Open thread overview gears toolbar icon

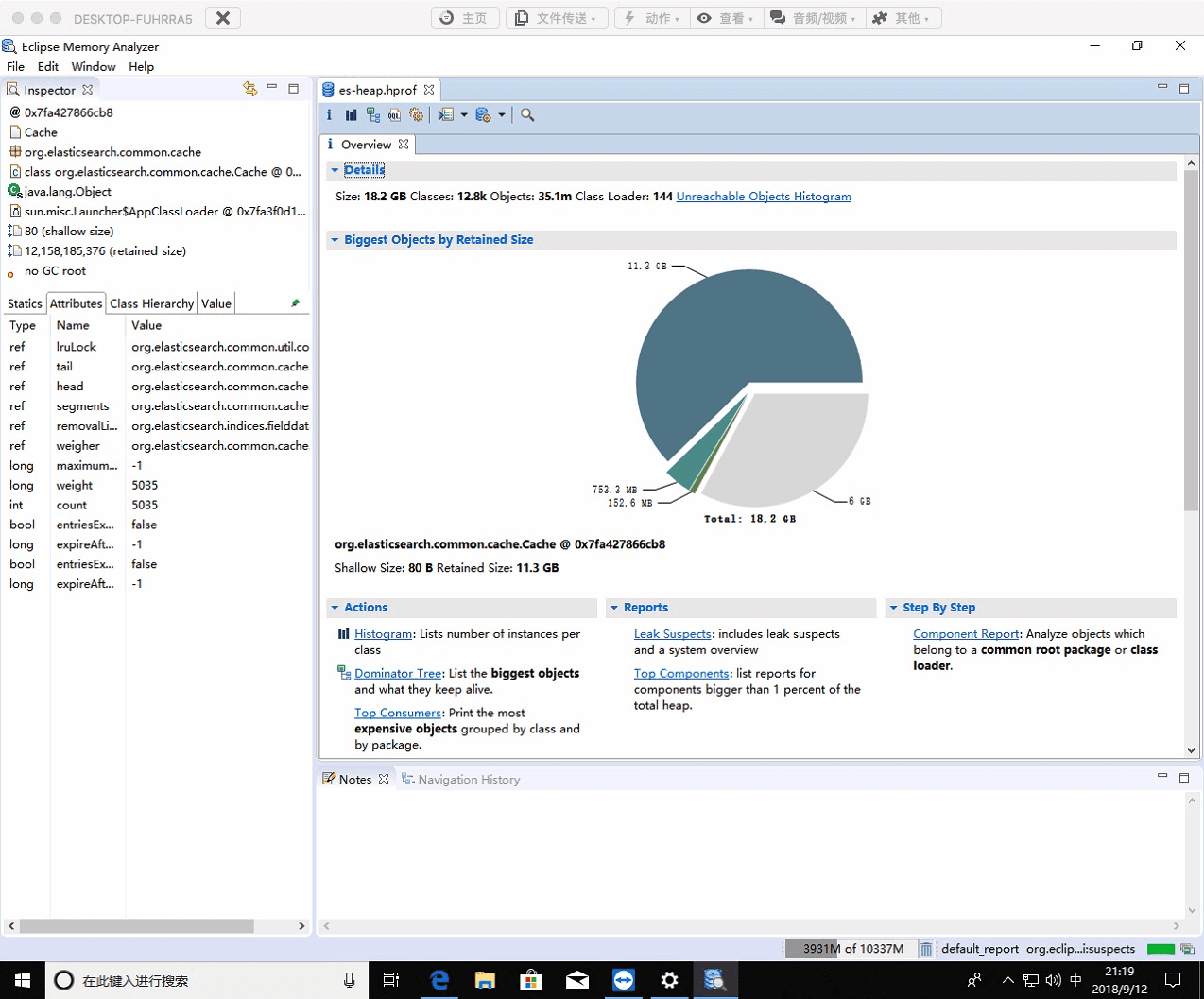pyautogui.click(x=416, y=114)
